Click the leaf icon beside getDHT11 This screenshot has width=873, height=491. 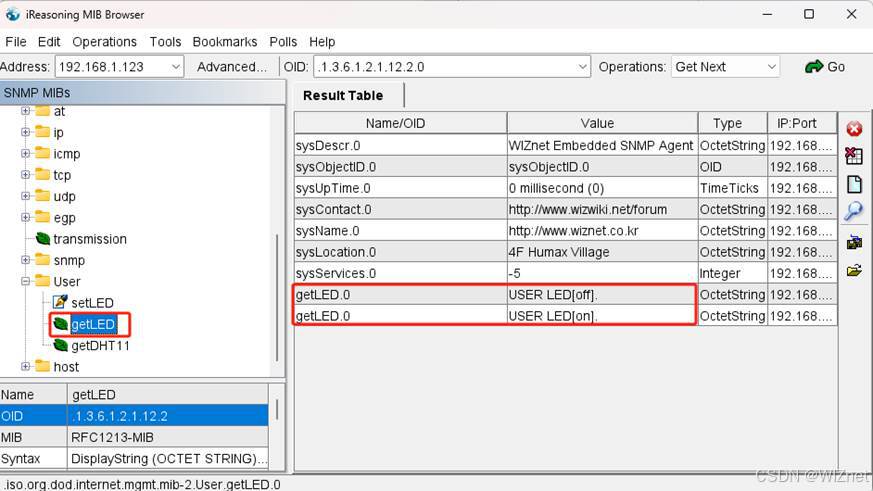tap(60, 346)
